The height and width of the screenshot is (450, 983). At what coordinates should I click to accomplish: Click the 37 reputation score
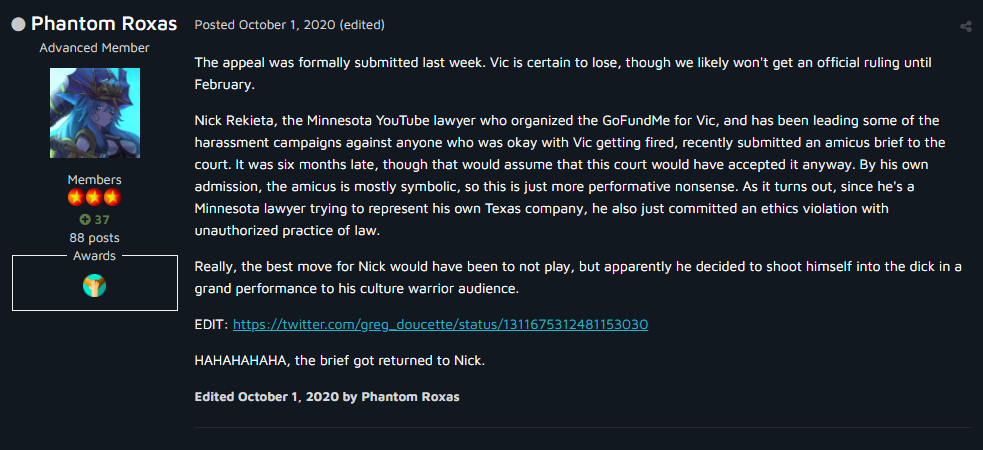pos(102,219)
